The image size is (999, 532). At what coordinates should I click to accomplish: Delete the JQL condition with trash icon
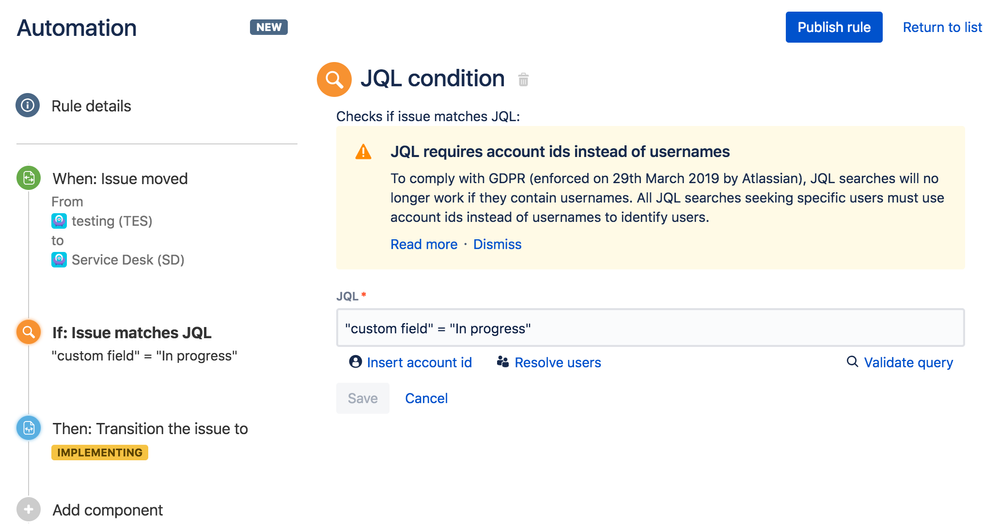(523, 80)
